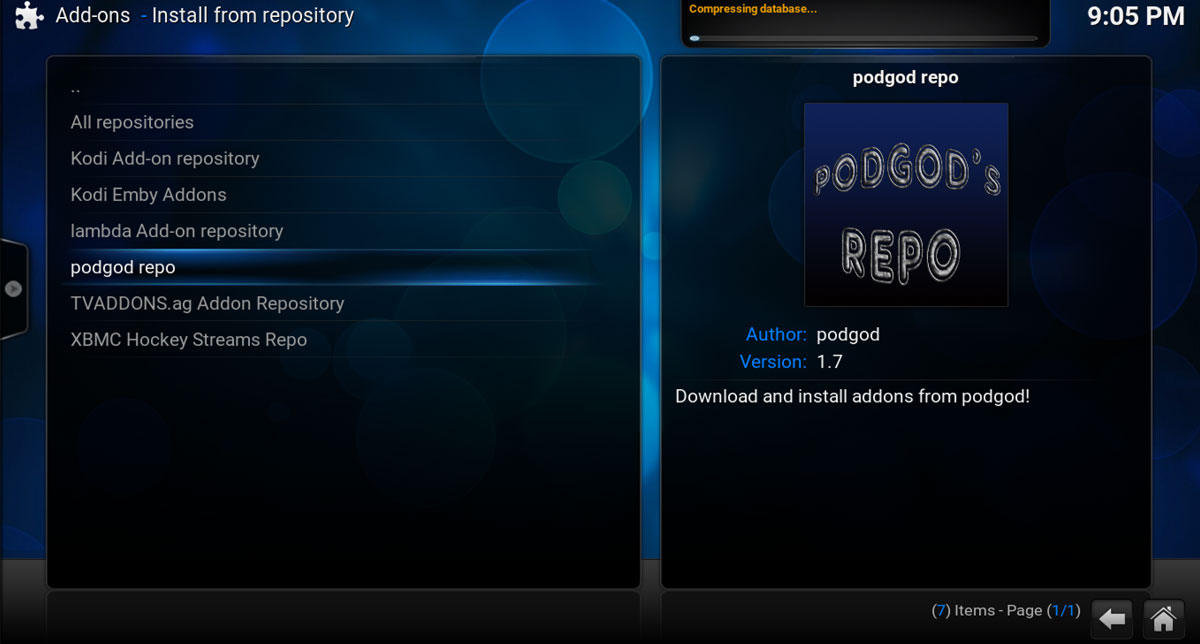Viewport: 1200px width, 644px height.
Task: Go to the home screen icon
Action: [x=1161, y=618]
